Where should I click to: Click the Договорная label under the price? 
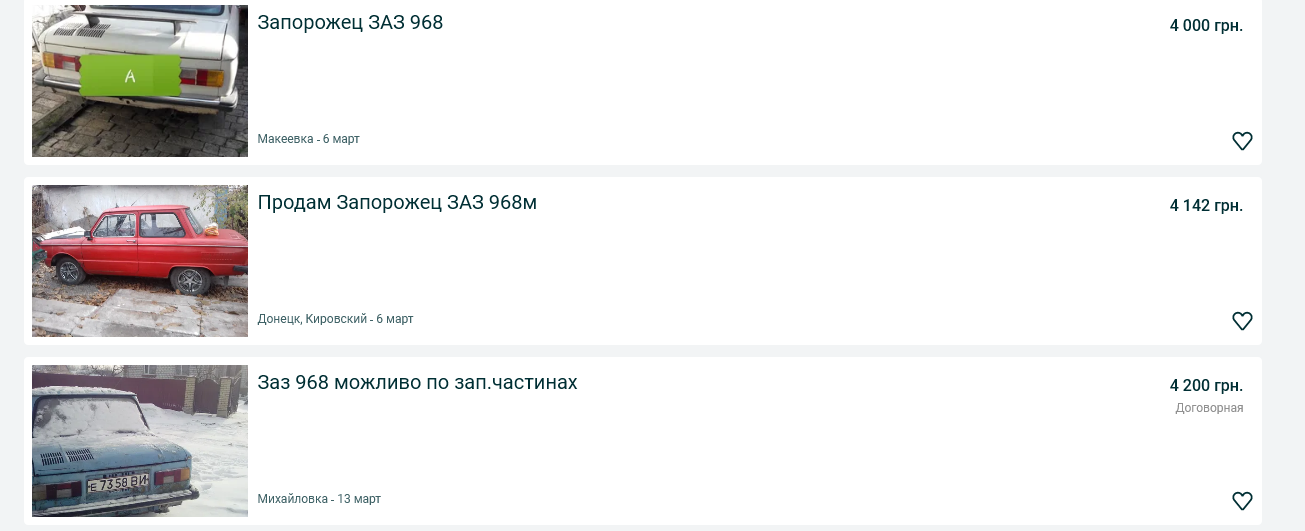tap(1209, 408)
